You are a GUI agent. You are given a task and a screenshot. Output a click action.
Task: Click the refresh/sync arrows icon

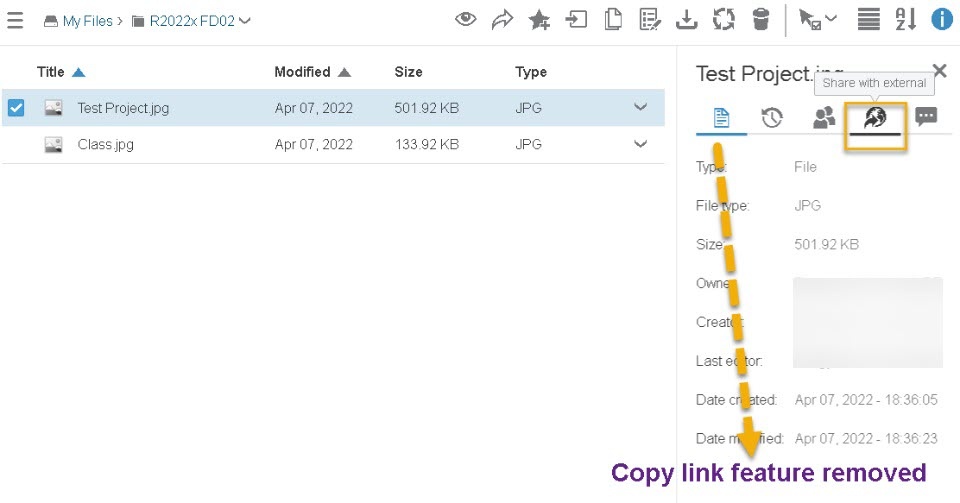coord(724,19)
